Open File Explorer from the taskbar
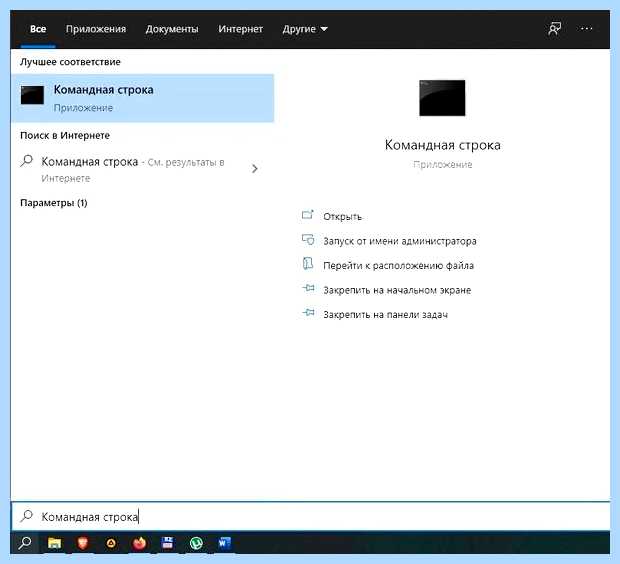Viewport: 620px width, 564px height. pyautogui.click(x=55, y=543)
